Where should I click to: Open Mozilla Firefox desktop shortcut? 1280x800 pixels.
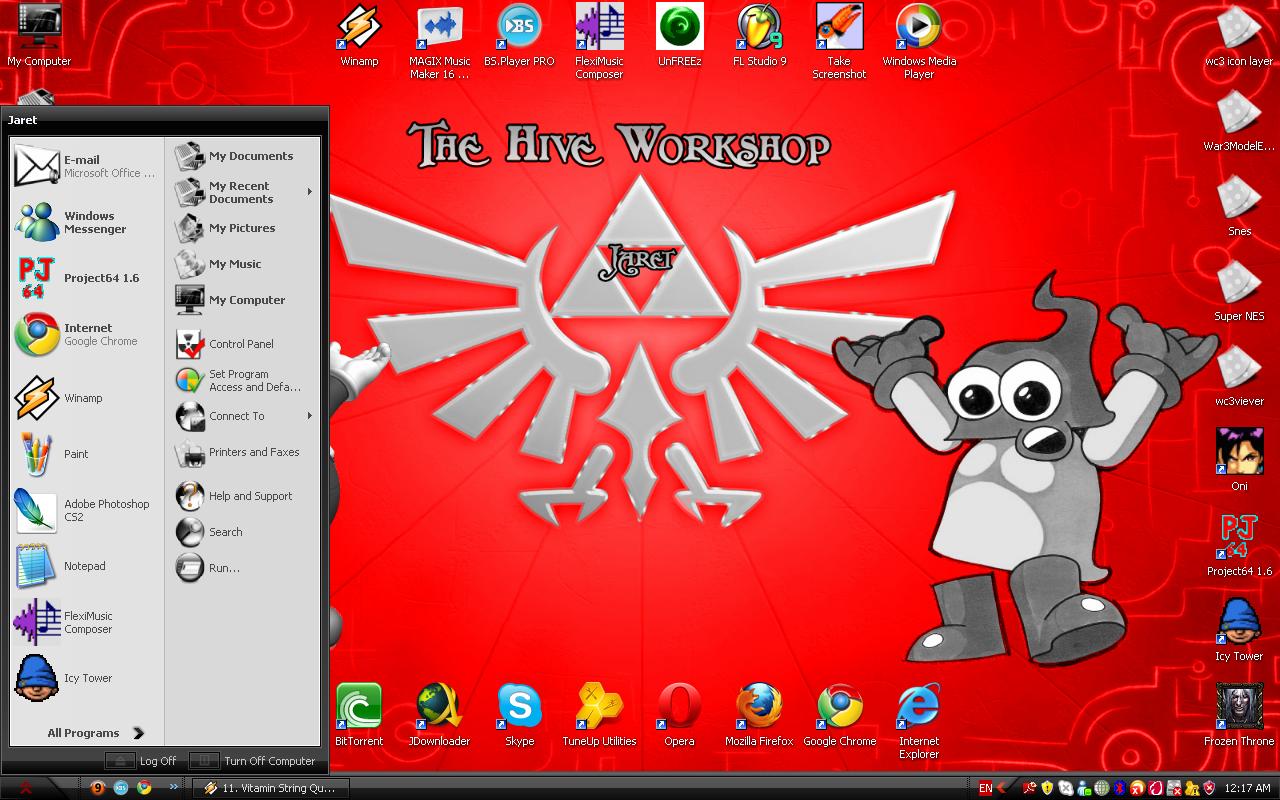click(x=759, y=714)
